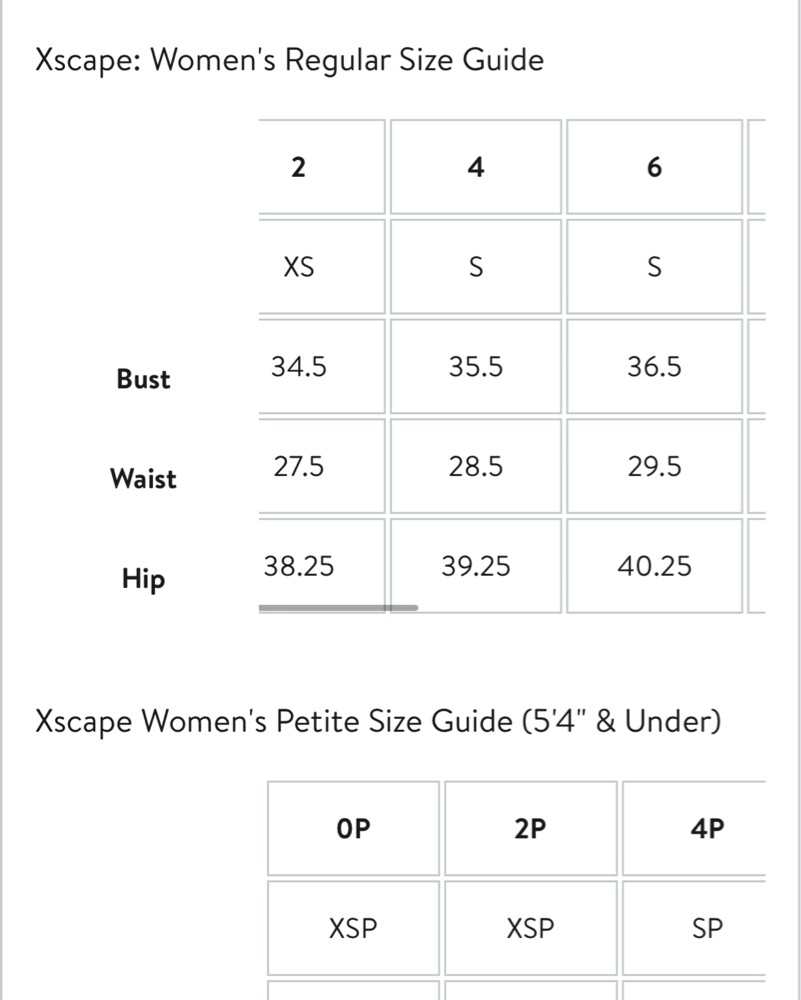Select the 2P petite size header
801x1000 pixels.
tap(531, 828)
